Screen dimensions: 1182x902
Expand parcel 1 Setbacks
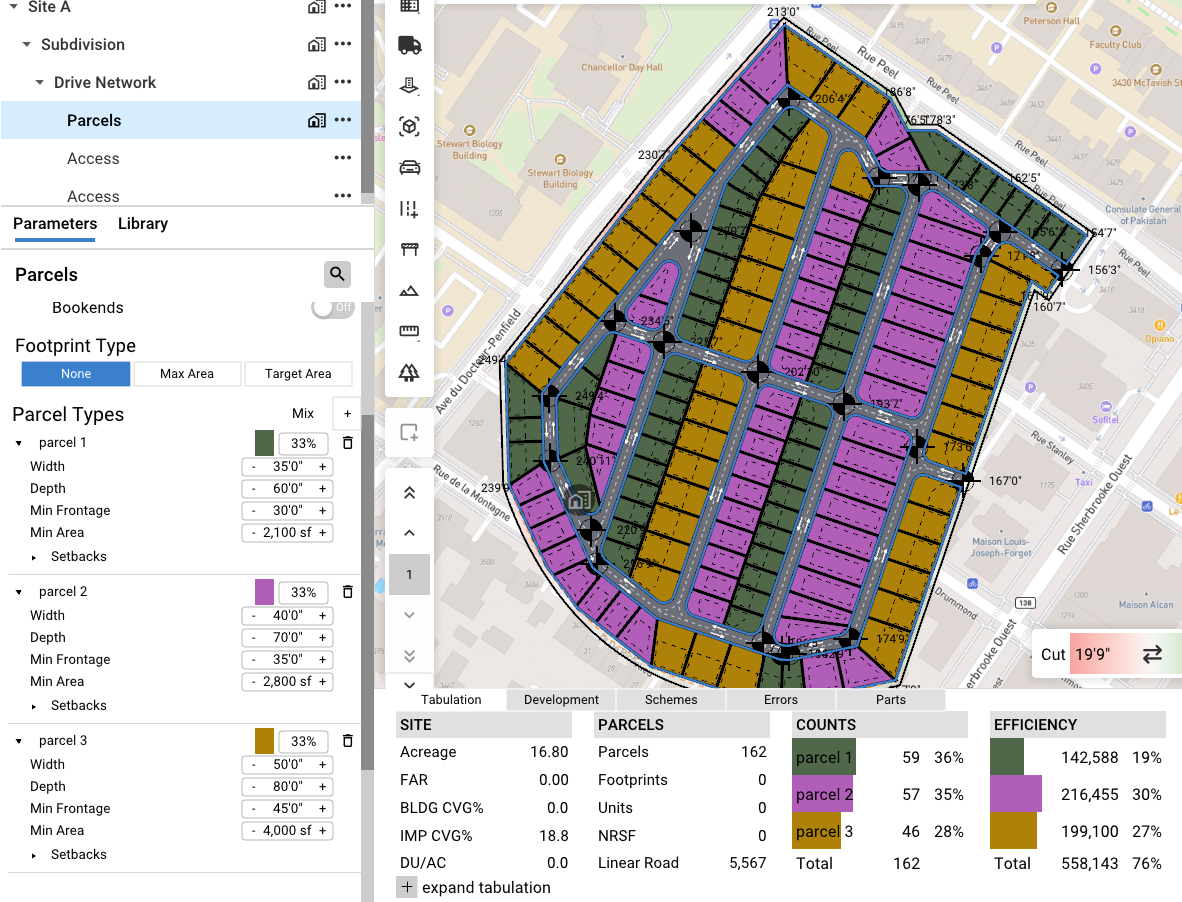[34, 558]
